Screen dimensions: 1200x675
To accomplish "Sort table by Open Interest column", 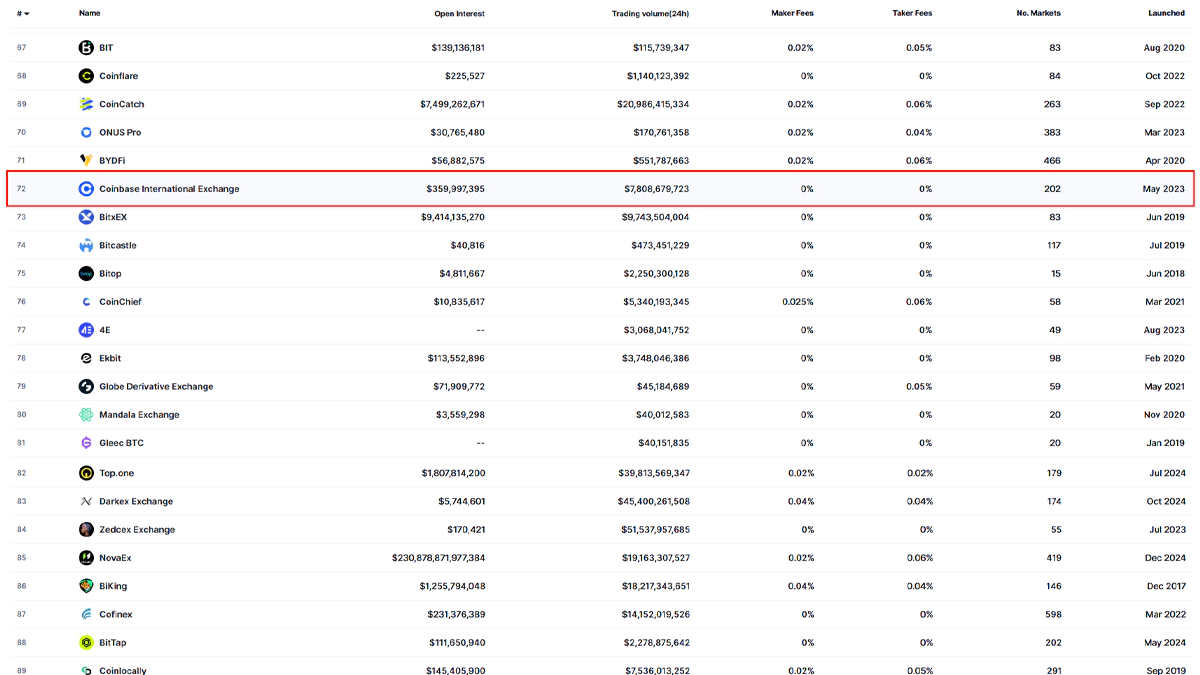I will tap(459, 14).
